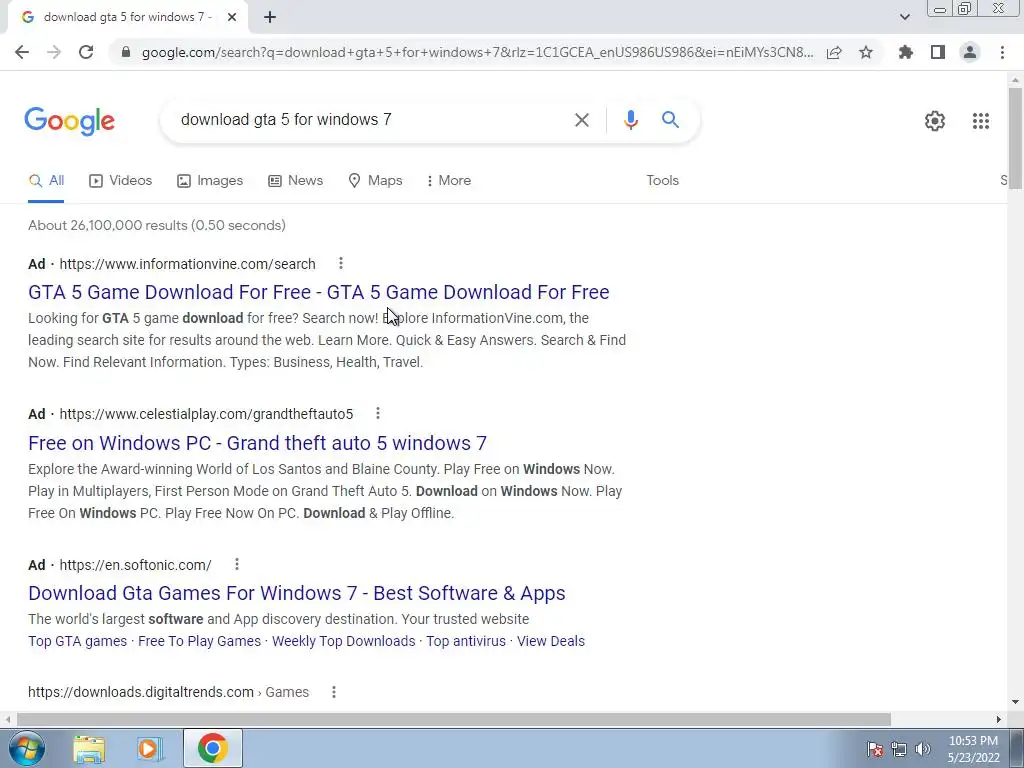1024x768 pixels.
Task: Expand the More search filters
Action: [448, 181]
